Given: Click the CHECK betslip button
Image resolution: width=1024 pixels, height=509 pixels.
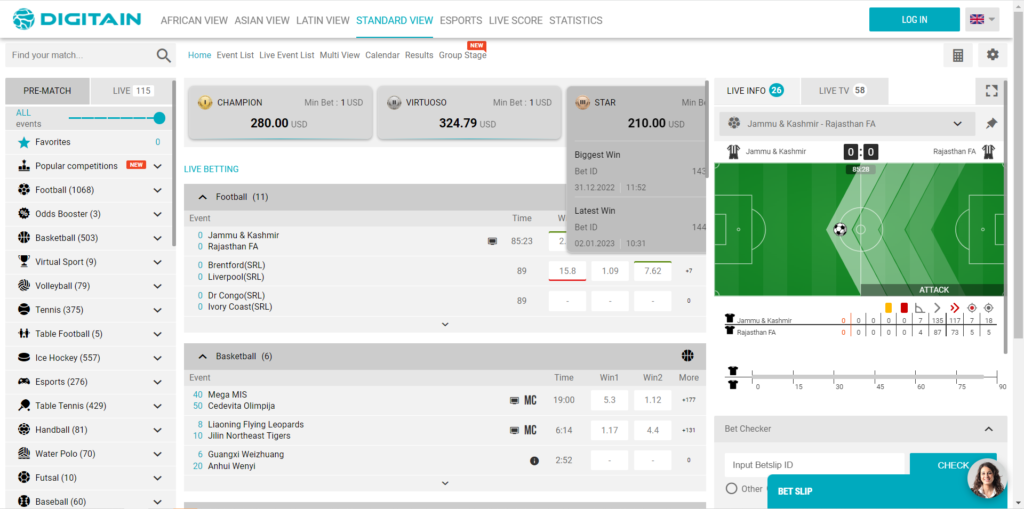Looking at the screenshot, I should [953, 465].
